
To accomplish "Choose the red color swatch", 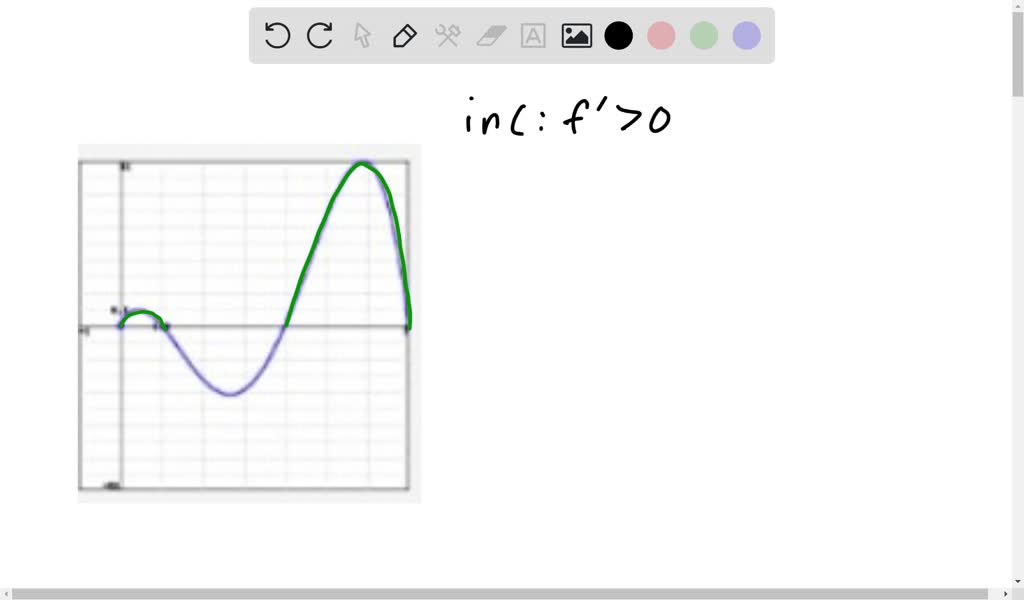I will click(661, 35).
